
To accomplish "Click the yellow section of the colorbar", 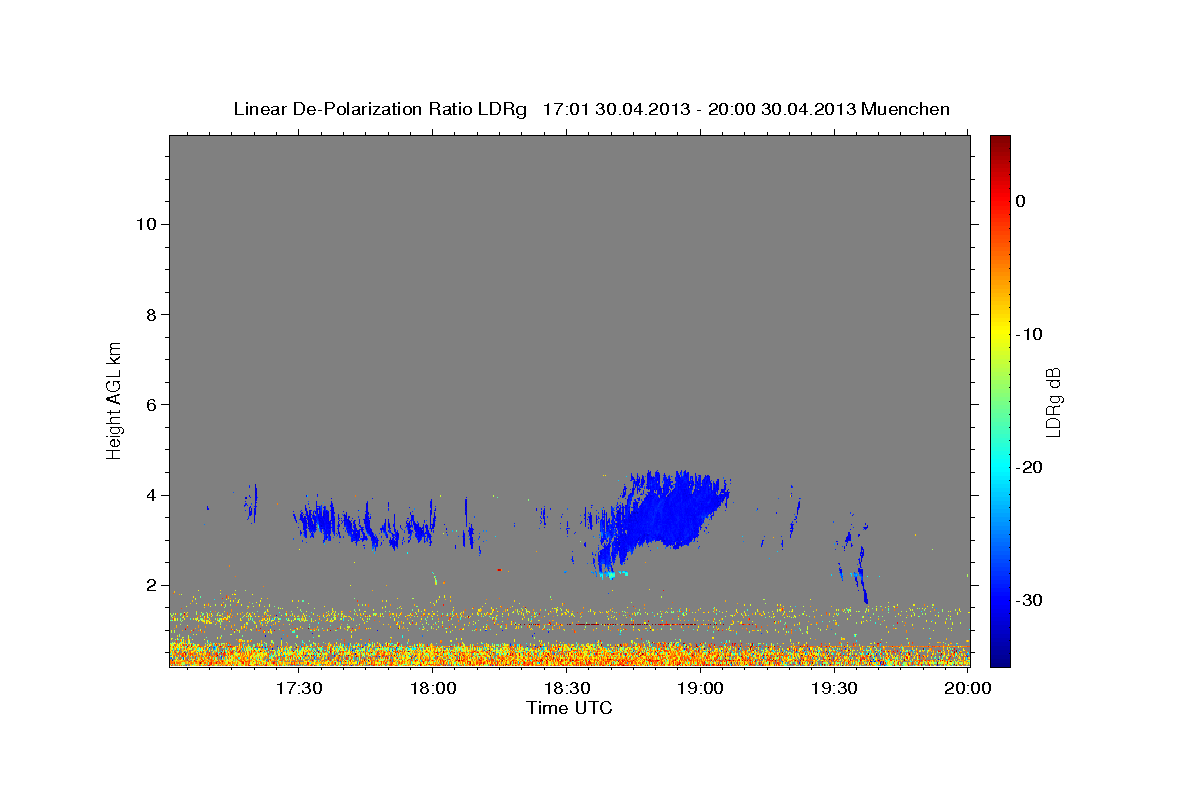I will coord(1000,334).
